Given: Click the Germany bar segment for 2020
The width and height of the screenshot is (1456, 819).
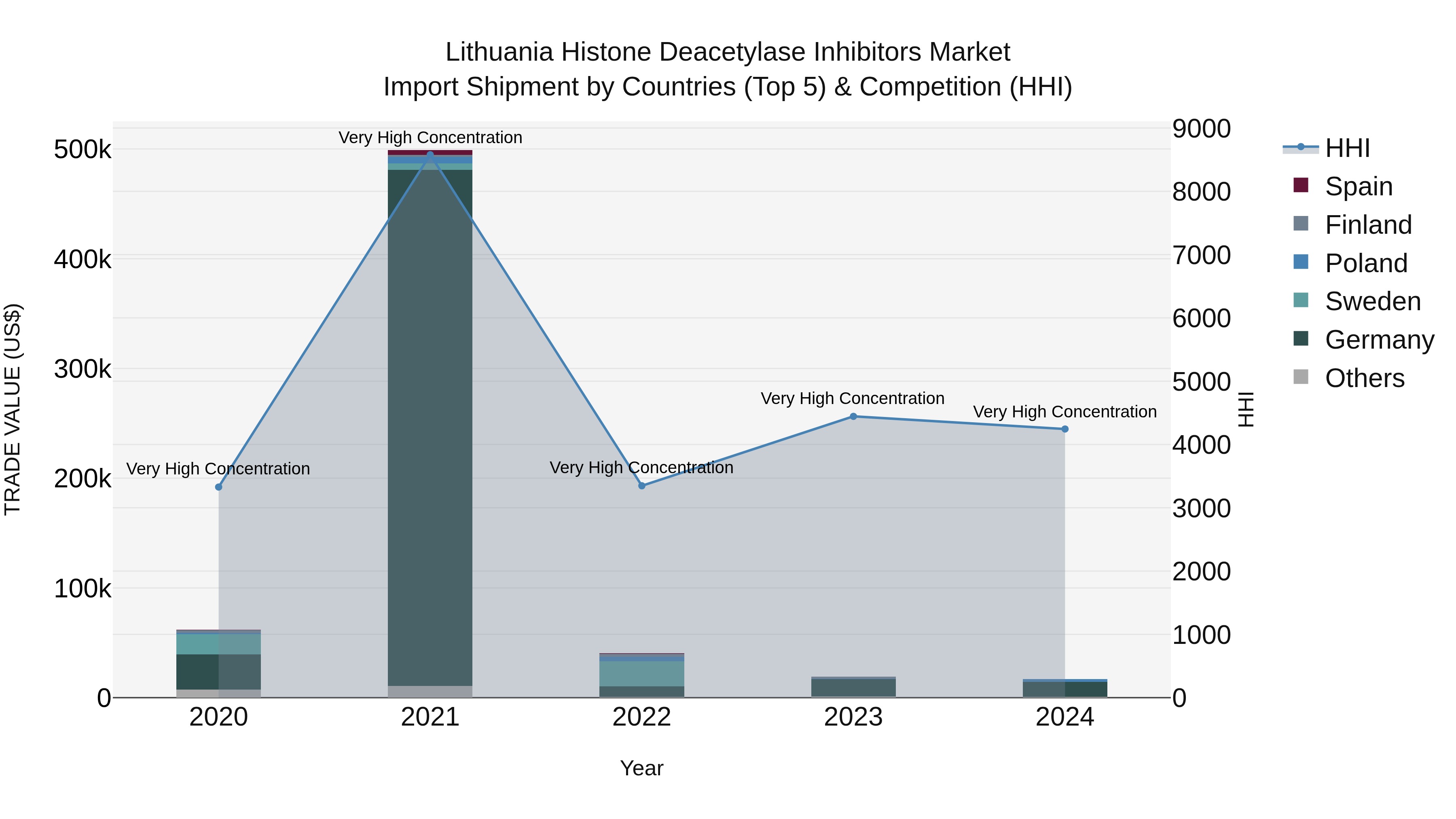Looking at the screenshot, I should (219, 672).
